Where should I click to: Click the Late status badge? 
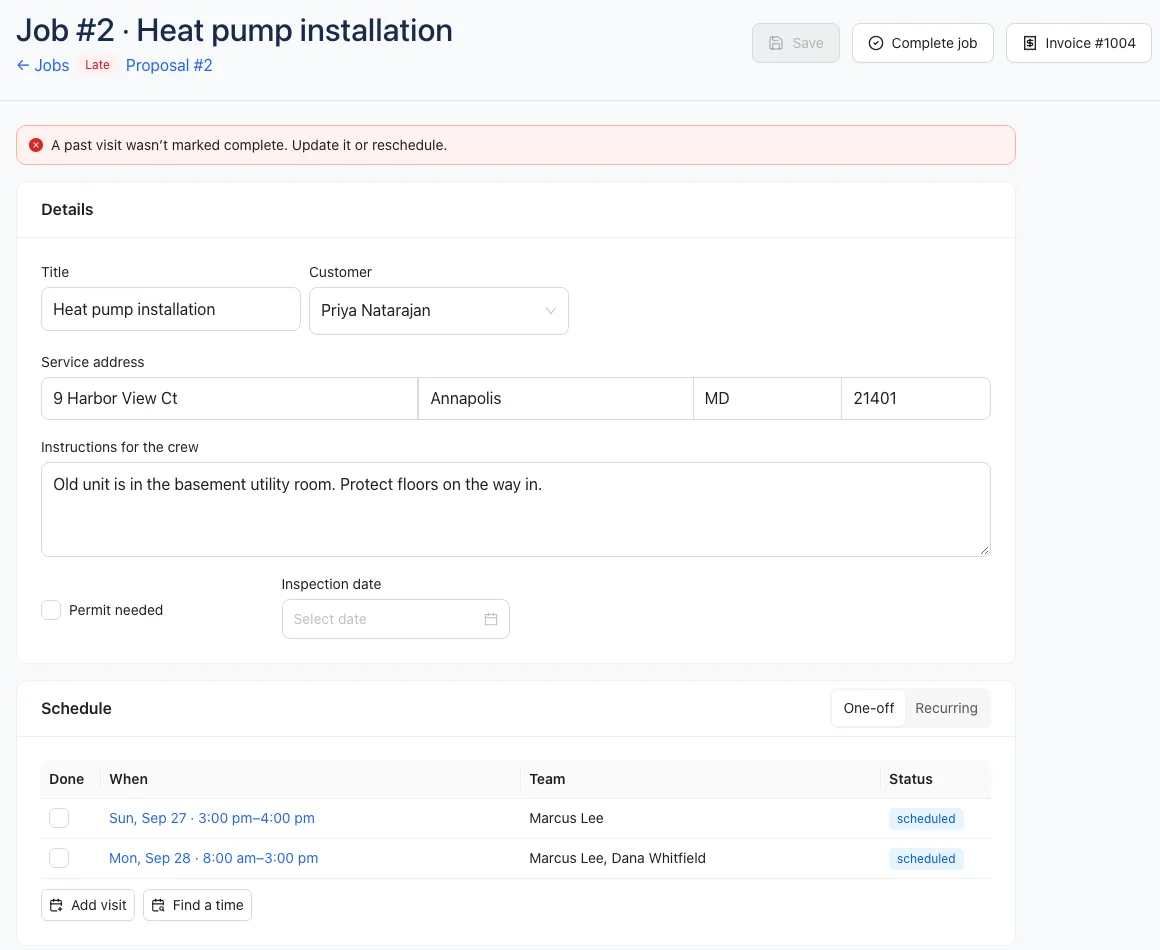click(x=97, y=65)
